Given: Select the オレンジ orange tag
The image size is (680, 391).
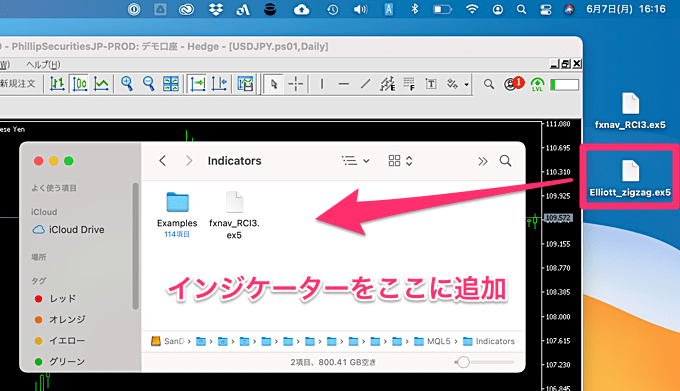Looking at the screenshot, I should pos(60,319).
